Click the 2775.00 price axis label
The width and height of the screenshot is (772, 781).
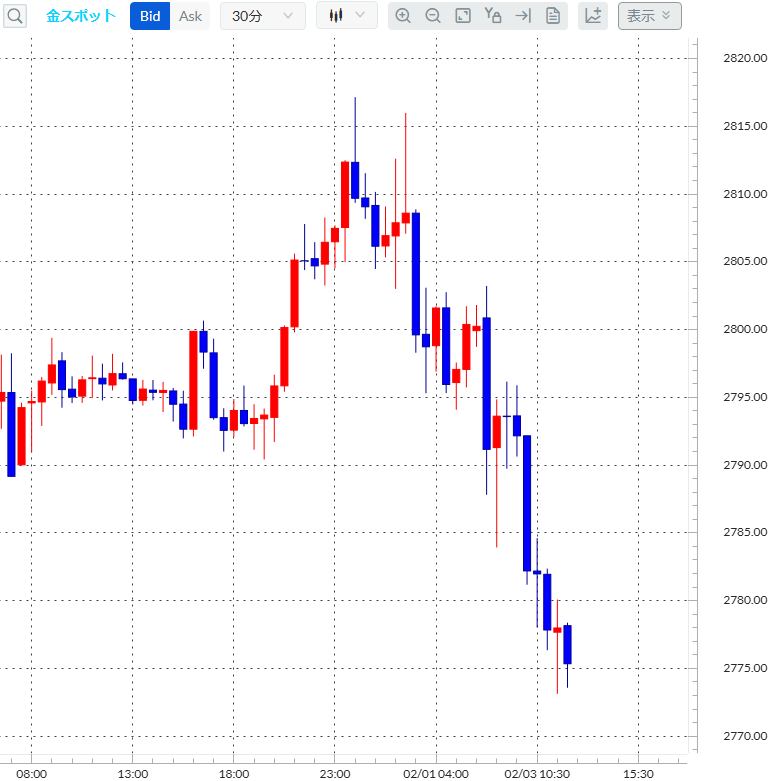[x=745, y=668]
